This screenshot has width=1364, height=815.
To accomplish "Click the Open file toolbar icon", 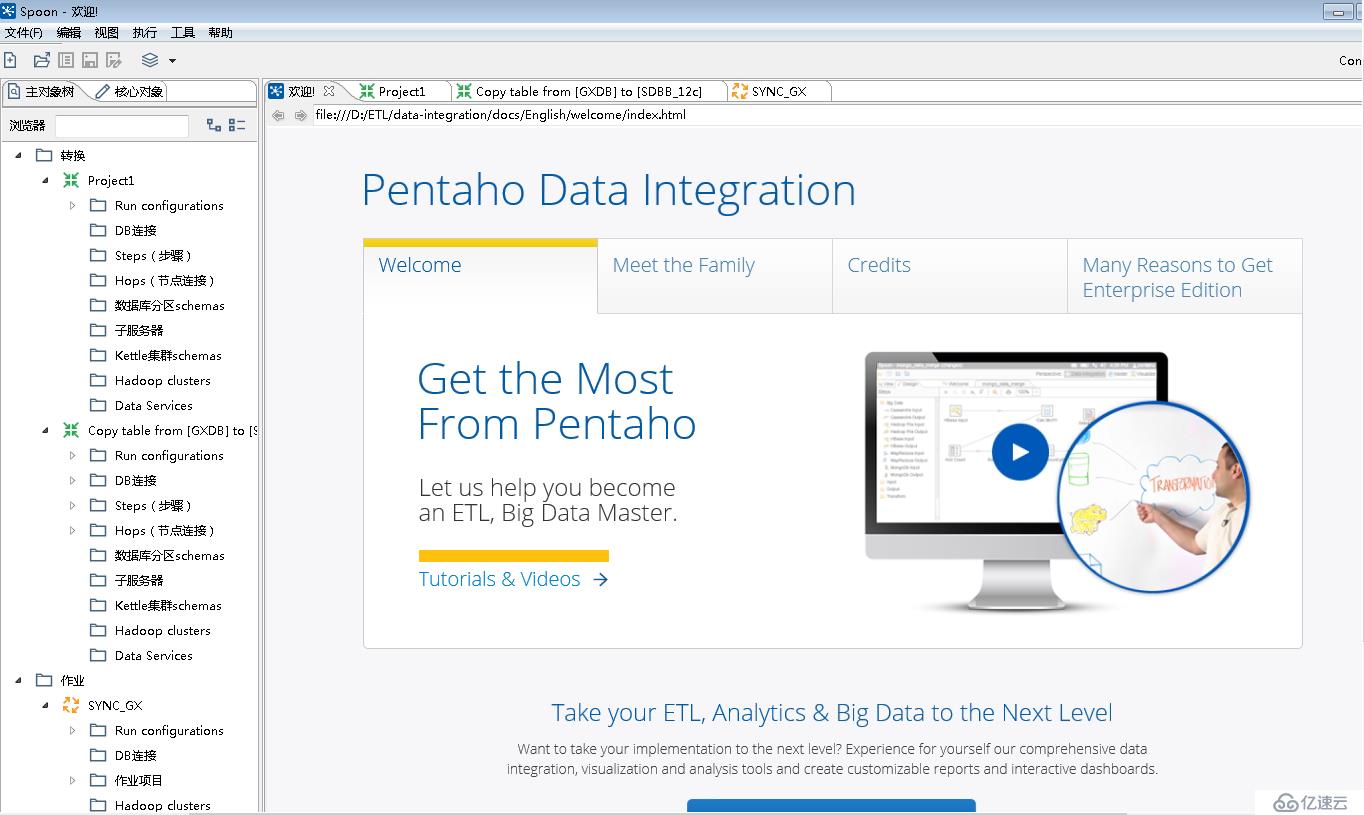I will coord(42,60).
